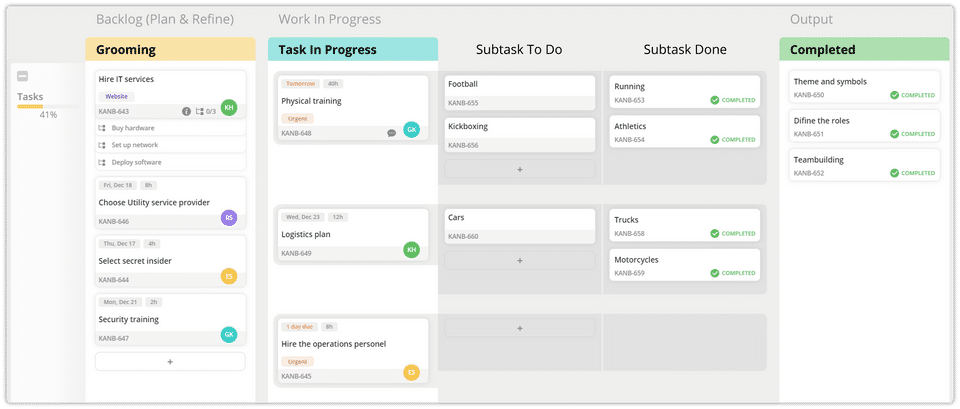The height and width of the screenshot is (409, 960).
Task: Toggle the completed checkmark on Theme and symbols
Action: (x=894, y=95)
